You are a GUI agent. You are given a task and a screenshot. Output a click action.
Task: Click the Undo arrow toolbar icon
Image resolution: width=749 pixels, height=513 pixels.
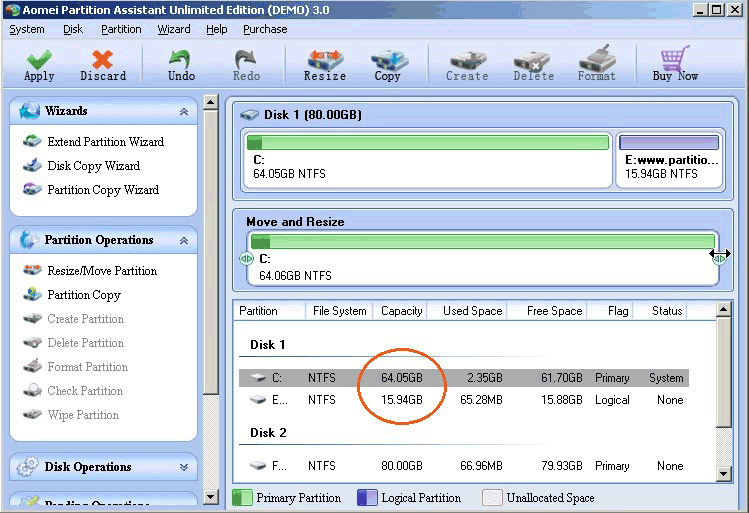[181, 59]
